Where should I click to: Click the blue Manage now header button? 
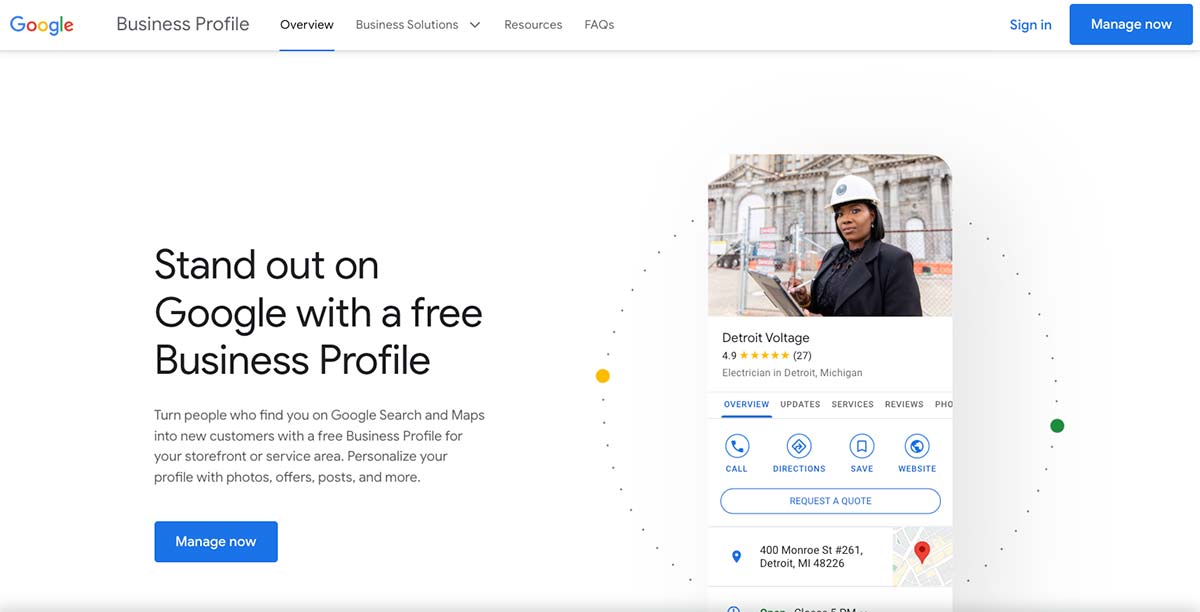tap(1130, 24)
